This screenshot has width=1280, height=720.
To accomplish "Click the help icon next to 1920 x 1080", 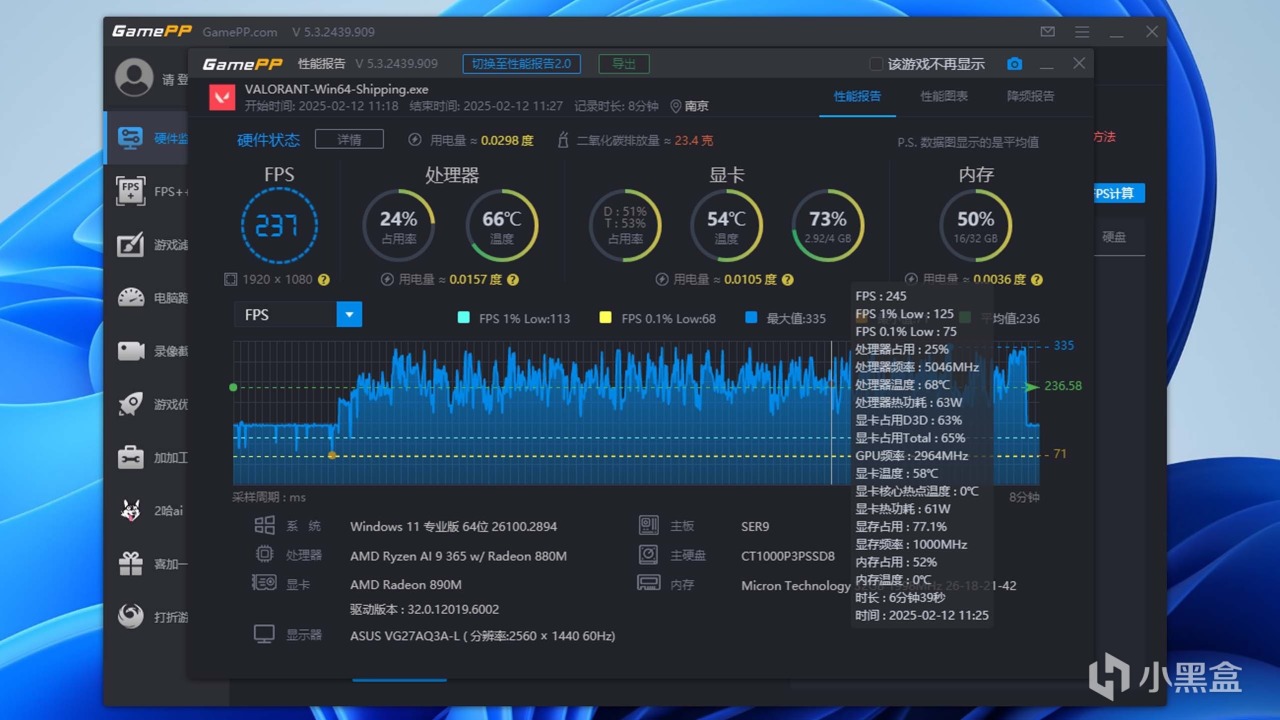I will 323,280.
